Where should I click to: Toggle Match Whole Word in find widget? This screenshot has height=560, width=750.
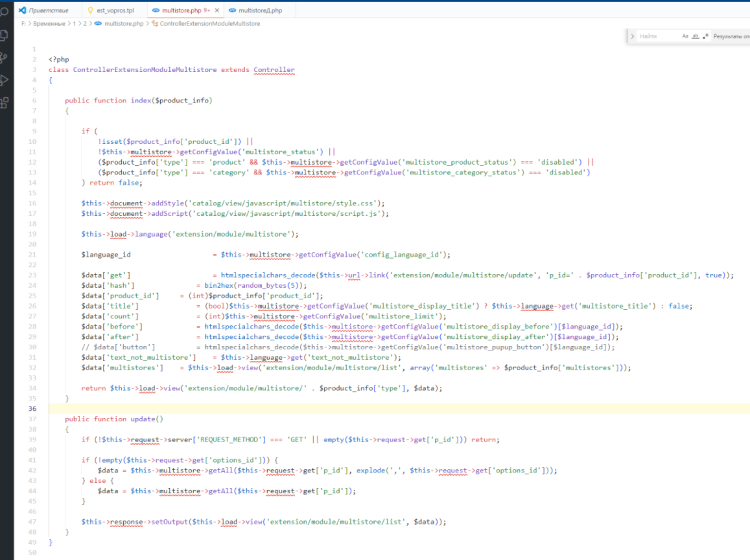click(697, 36)
